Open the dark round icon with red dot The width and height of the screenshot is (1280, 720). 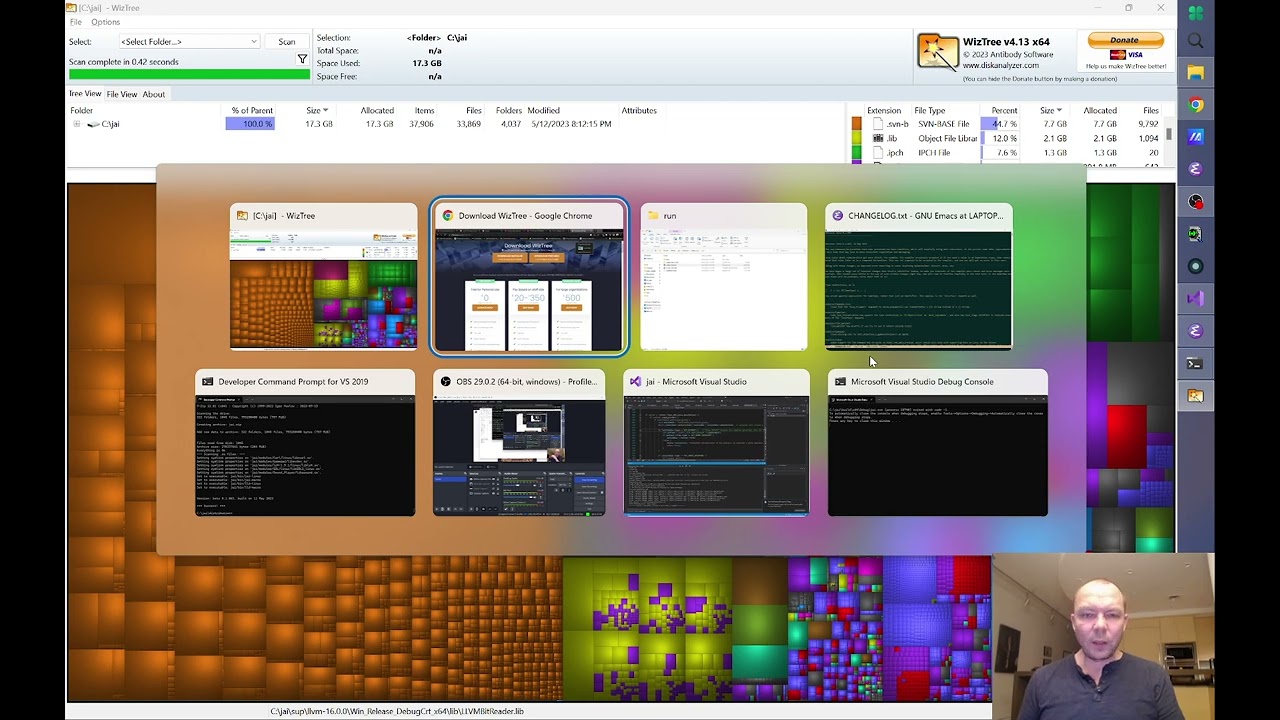click(1195, 202)
